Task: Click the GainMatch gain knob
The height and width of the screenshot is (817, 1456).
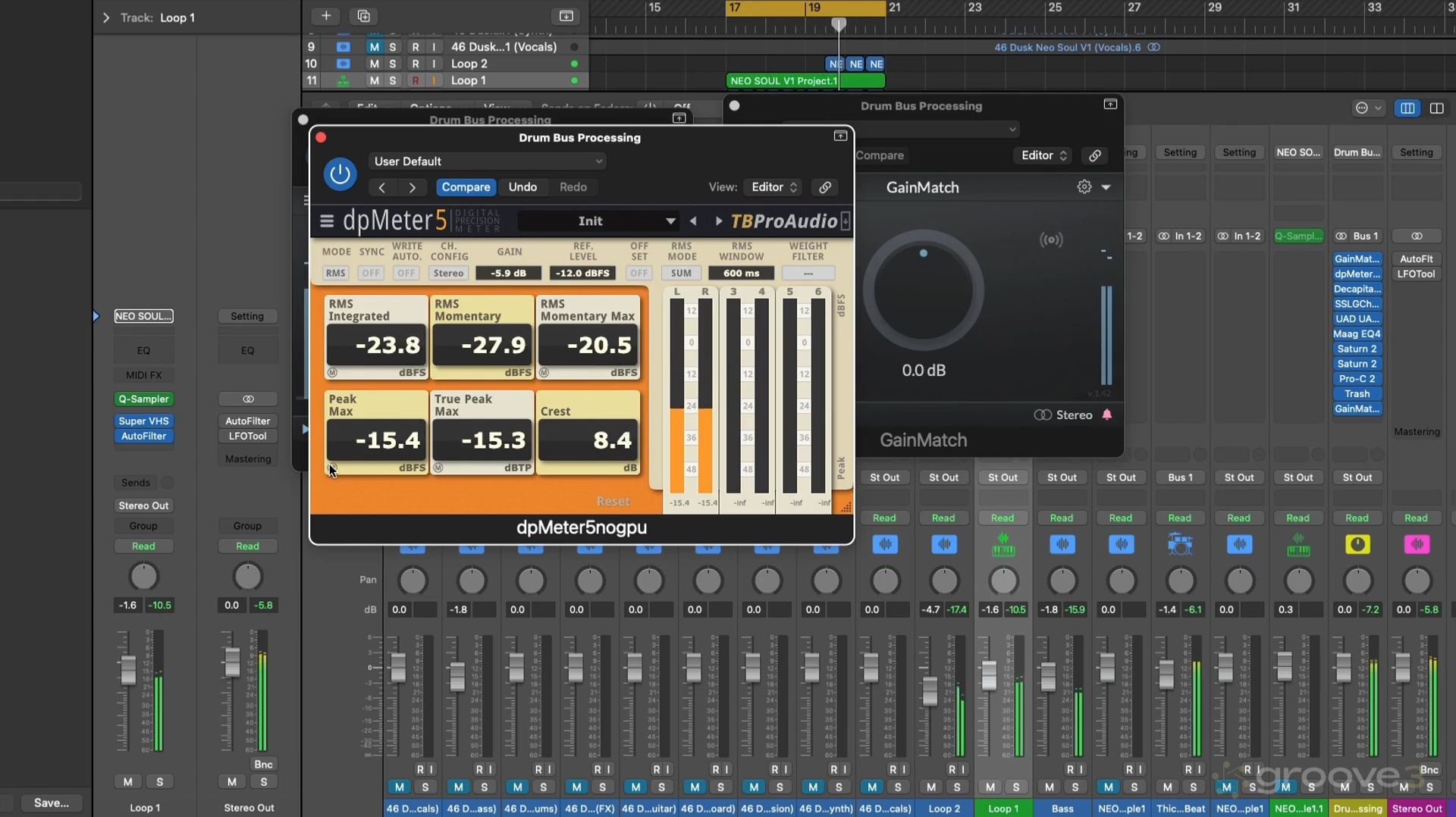Action: [x=923, y=290]
